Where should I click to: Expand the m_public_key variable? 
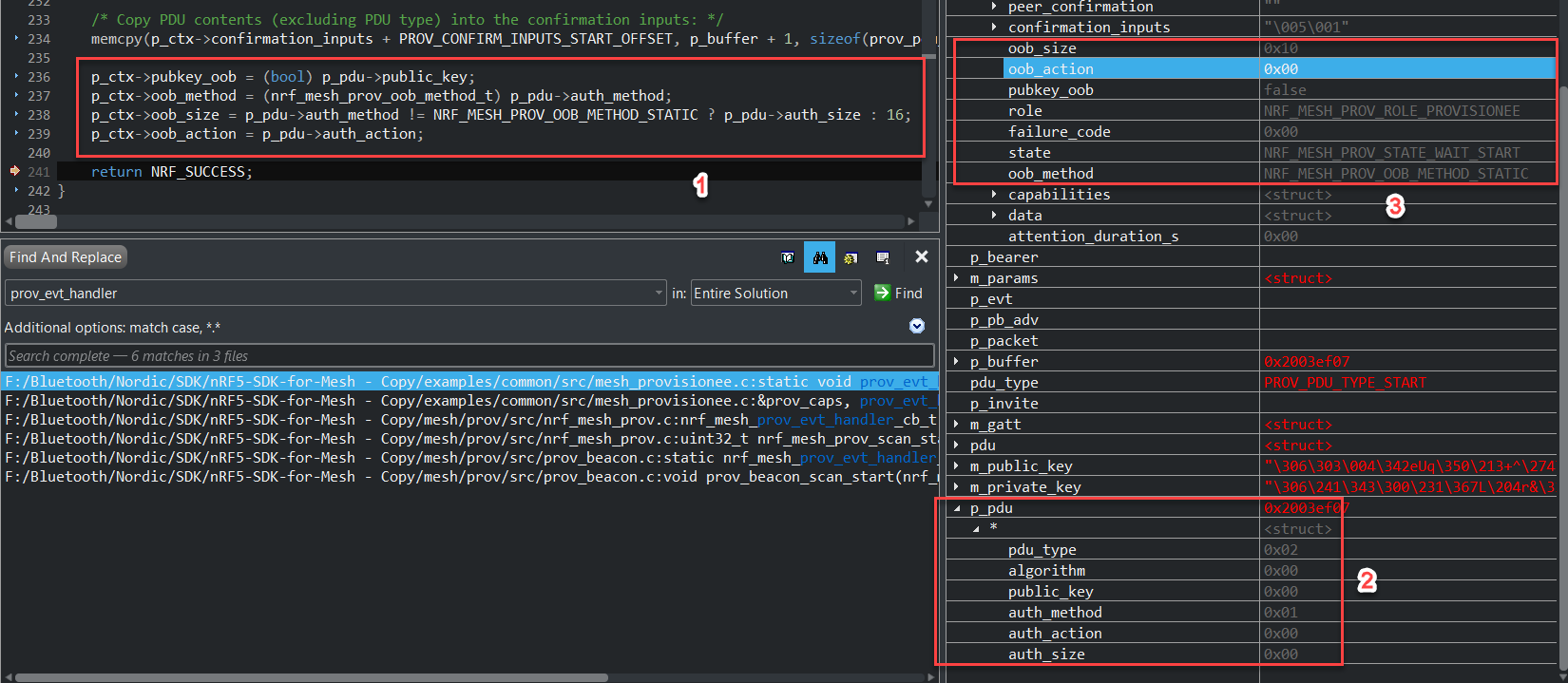[x=957, y=466]
